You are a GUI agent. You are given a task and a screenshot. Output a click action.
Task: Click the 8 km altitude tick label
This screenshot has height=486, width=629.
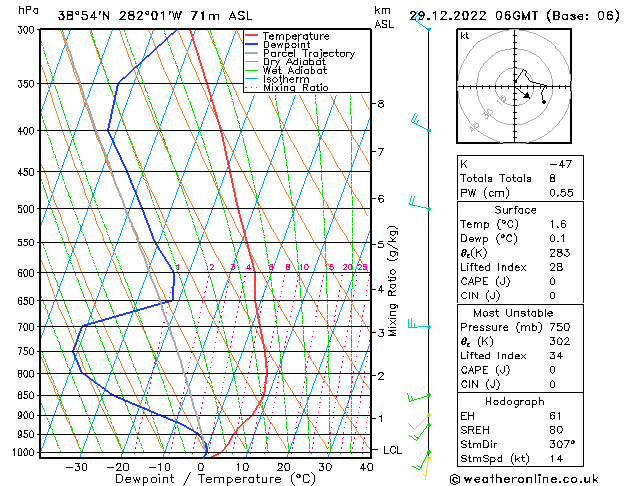pyautogui.click(x=381, y=104)
